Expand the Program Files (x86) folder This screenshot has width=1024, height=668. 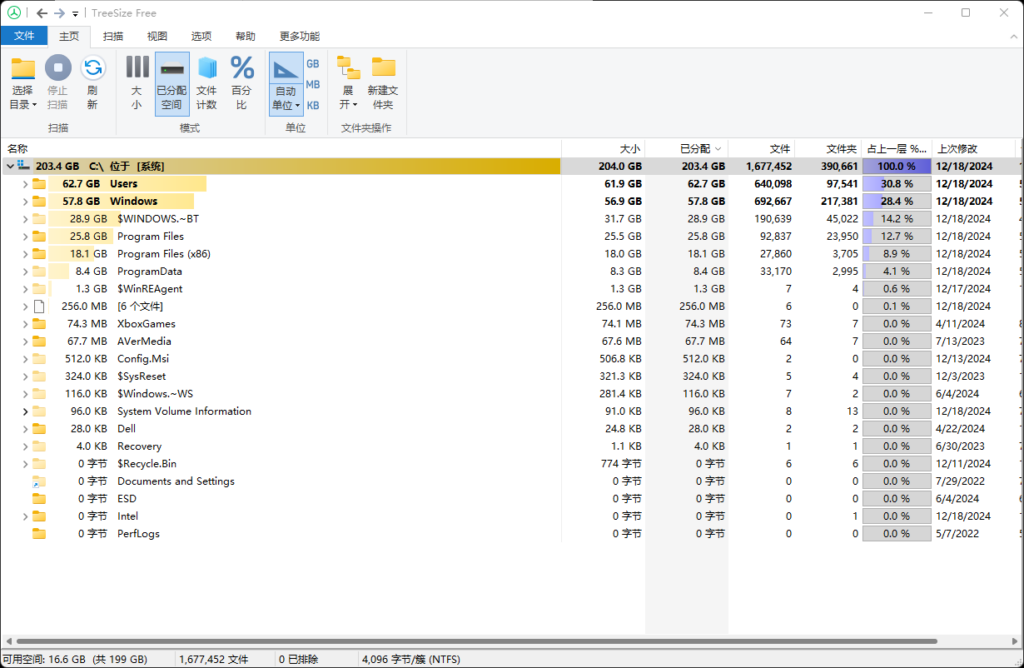click(25, 254)
